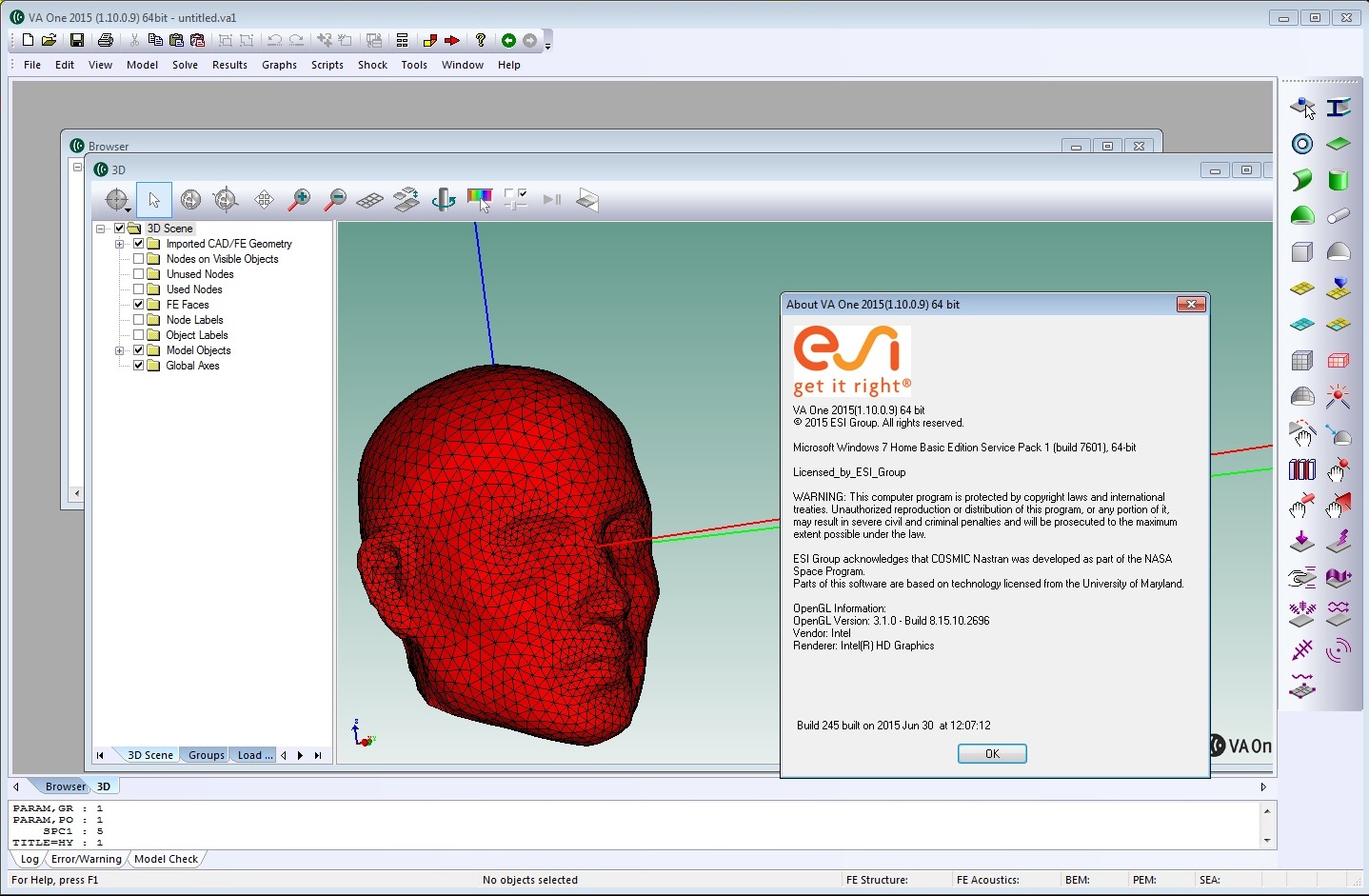The width and height of the screenshot is (1369, 896).
Task: Uncheck the FE Faces checkbox
Action: point(139,305)
